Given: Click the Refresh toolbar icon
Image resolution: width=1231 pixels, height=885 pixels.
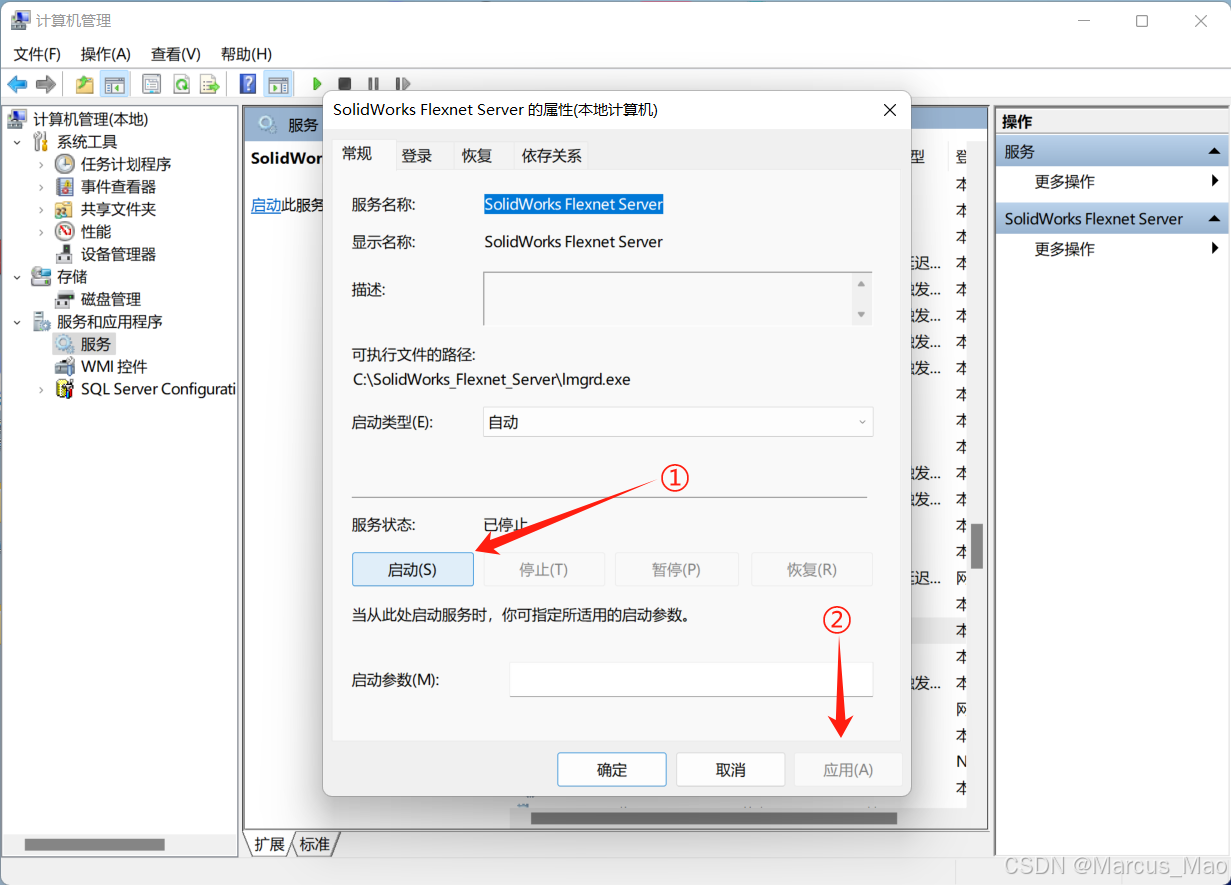Looking at the screenshot, I should click(x=181, y=84).
